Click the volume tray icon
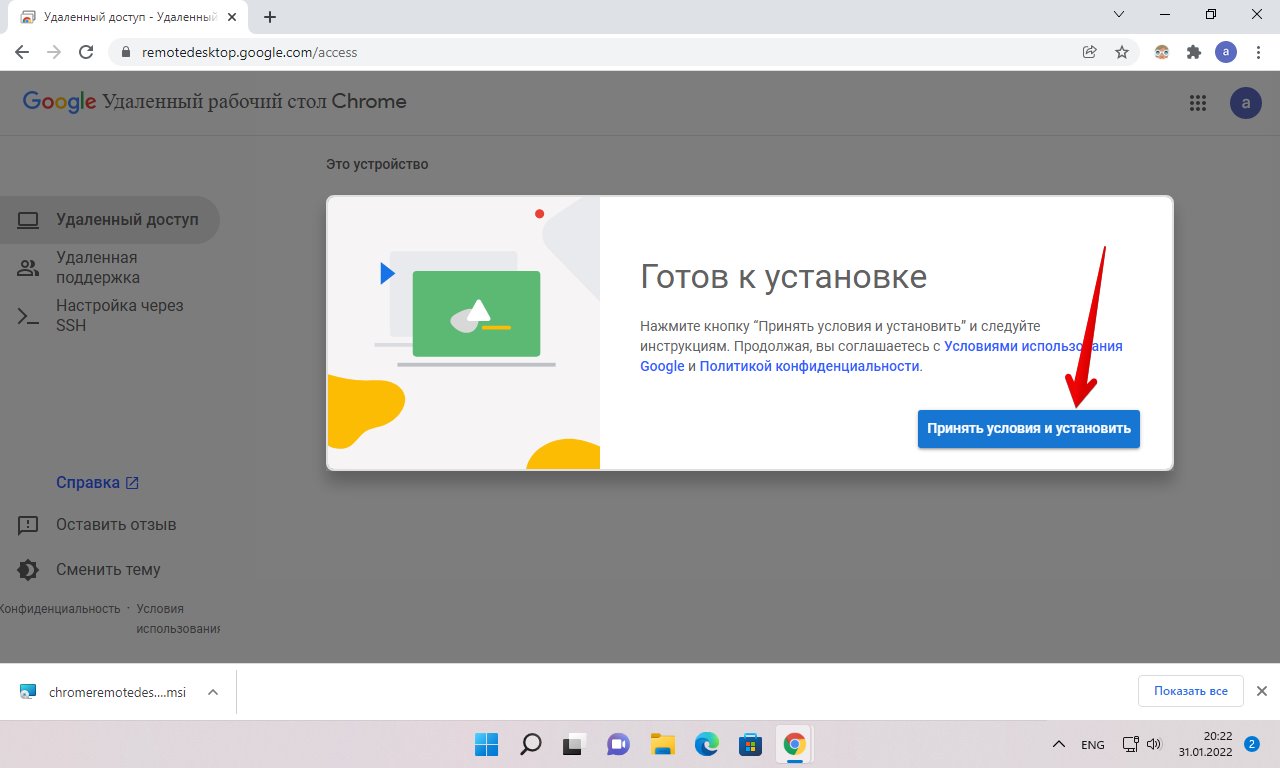Screen dimensions: 1280x768 click(1154, 744)
